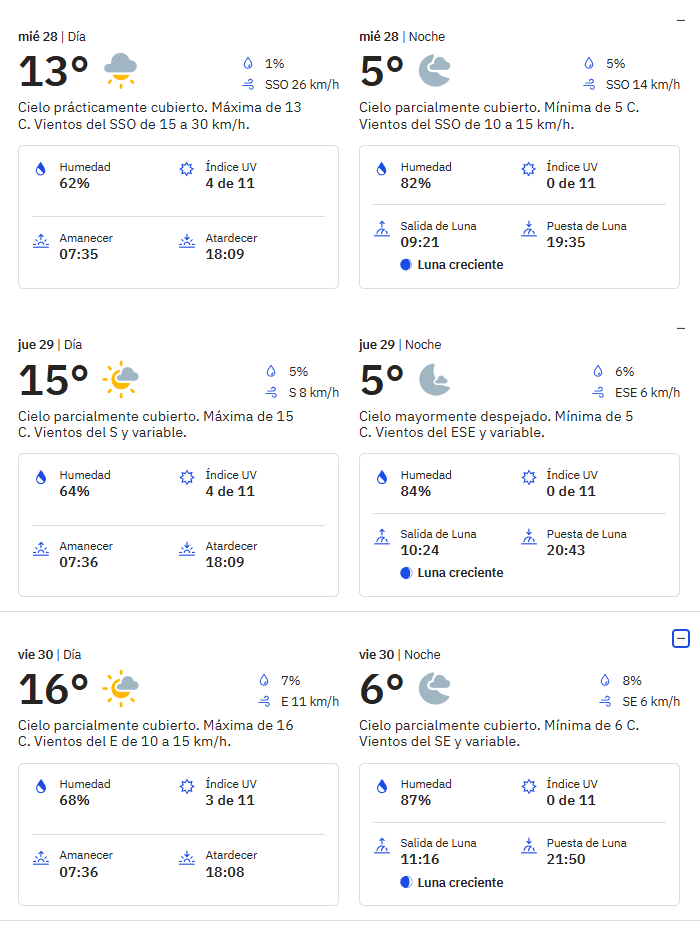Select the vie 30 | Día heading
Screen dimensions: 700x926
click(x=50, y=654)
